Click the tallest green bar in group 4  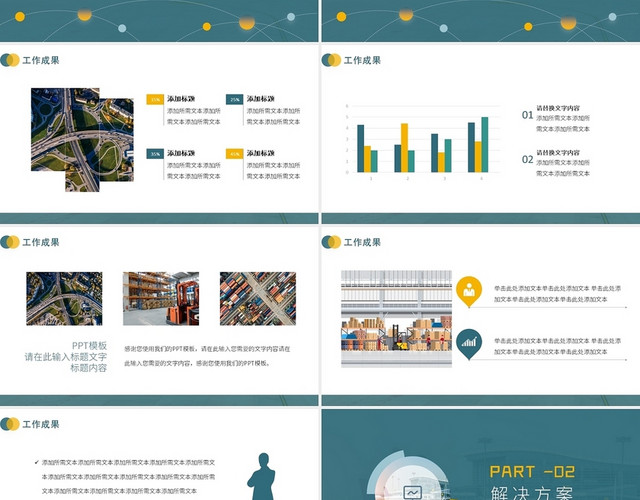pos(485,144)
